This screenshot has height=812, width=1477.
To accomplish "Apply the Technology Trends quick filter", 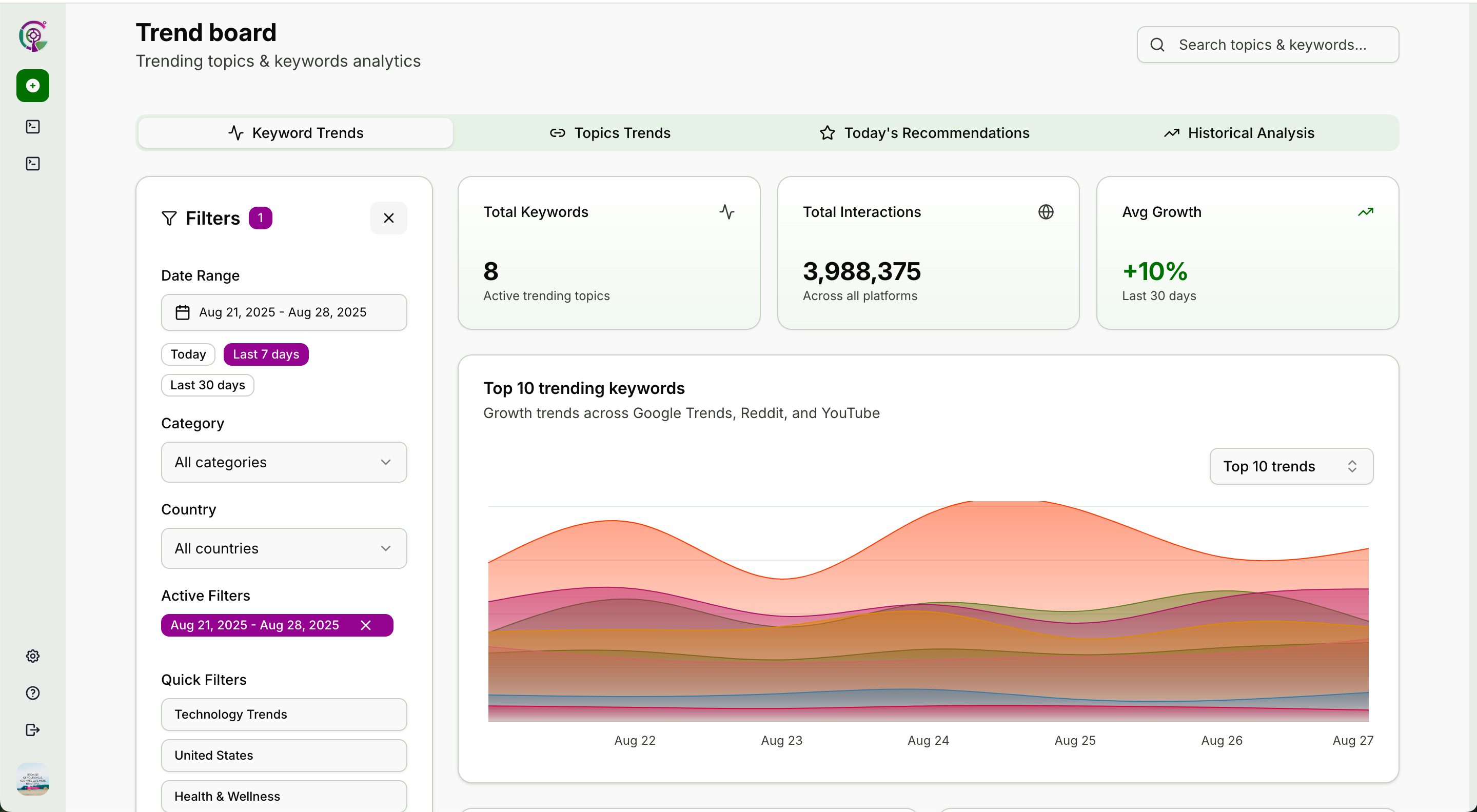I will [284, 714].
